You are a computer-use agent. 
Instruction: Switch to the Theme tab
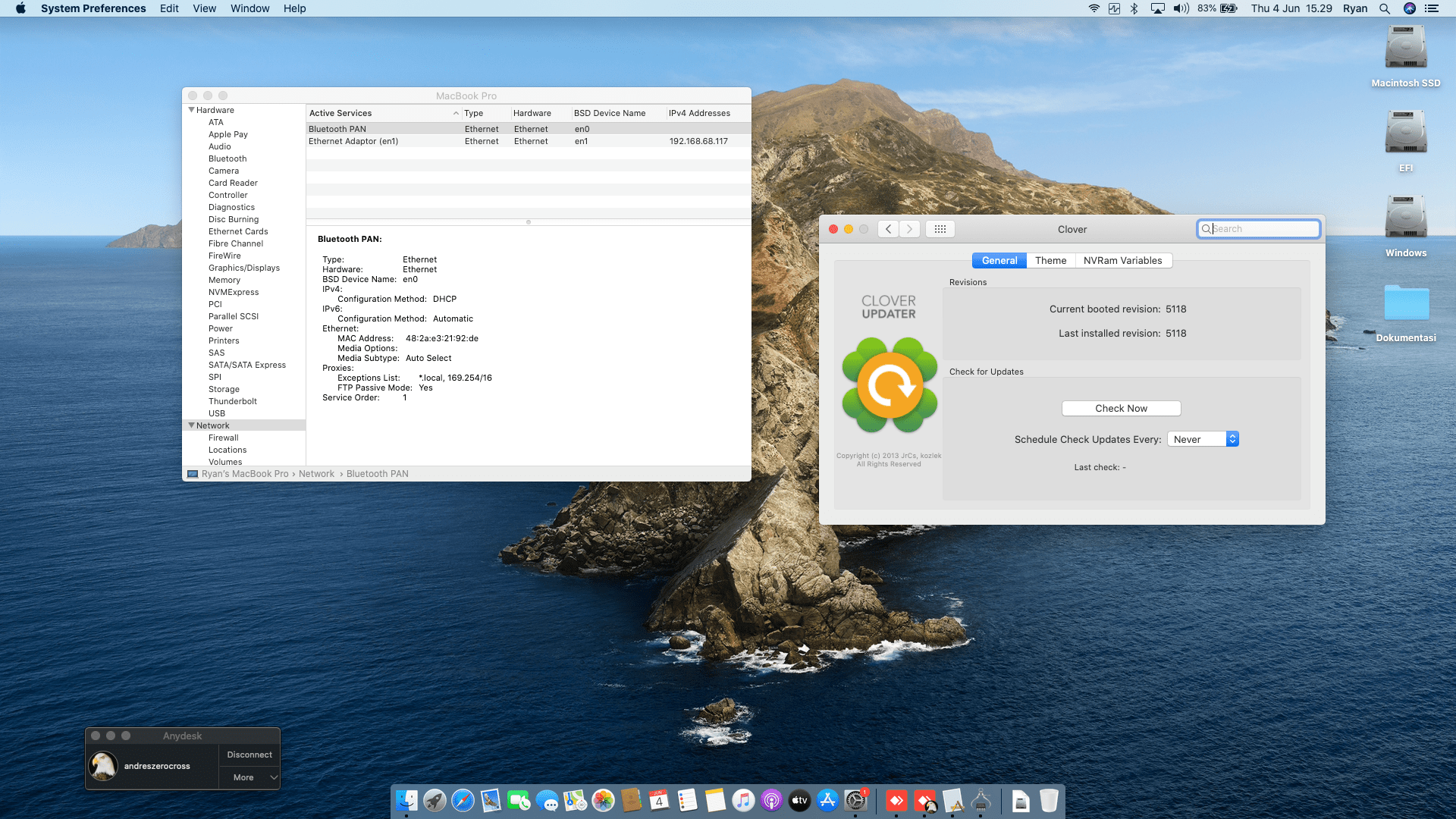click(x=1050, y=260)
